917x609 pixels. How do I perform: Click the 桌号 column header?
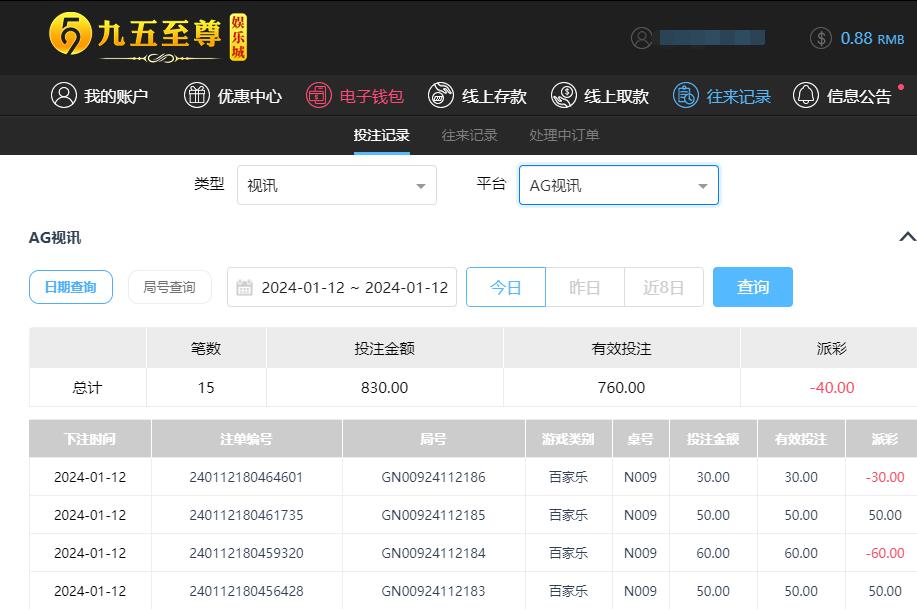(x=640, y=439)
